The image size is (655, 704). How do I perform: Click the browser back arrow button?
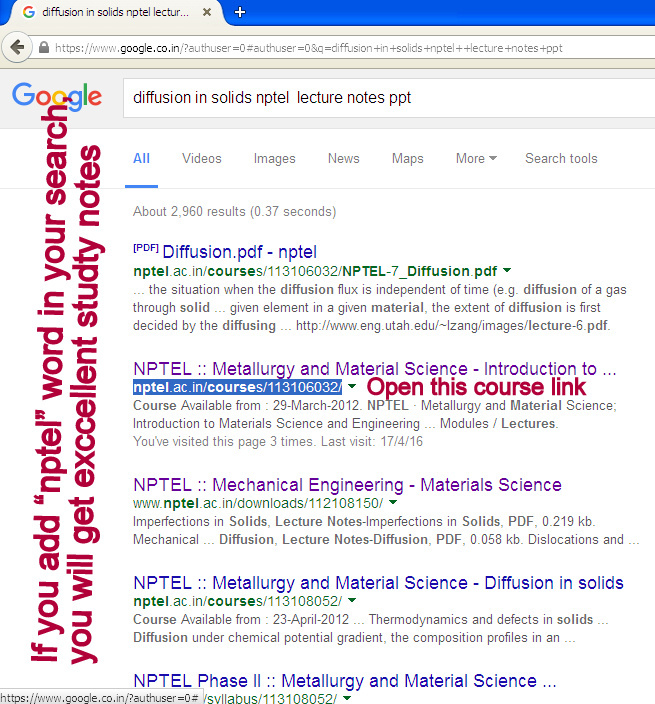[x=17, y=47]
